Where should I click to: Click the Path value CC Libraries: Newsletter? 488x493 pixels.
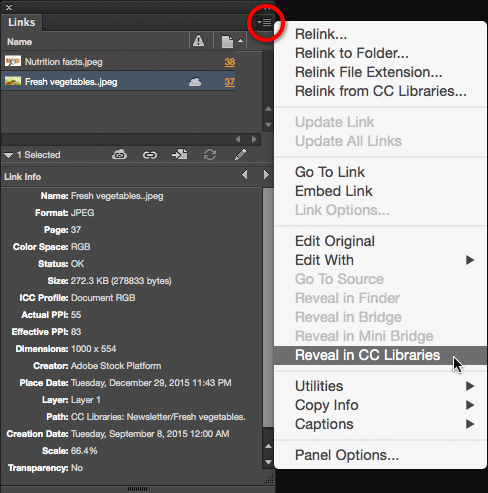[158, 417]
